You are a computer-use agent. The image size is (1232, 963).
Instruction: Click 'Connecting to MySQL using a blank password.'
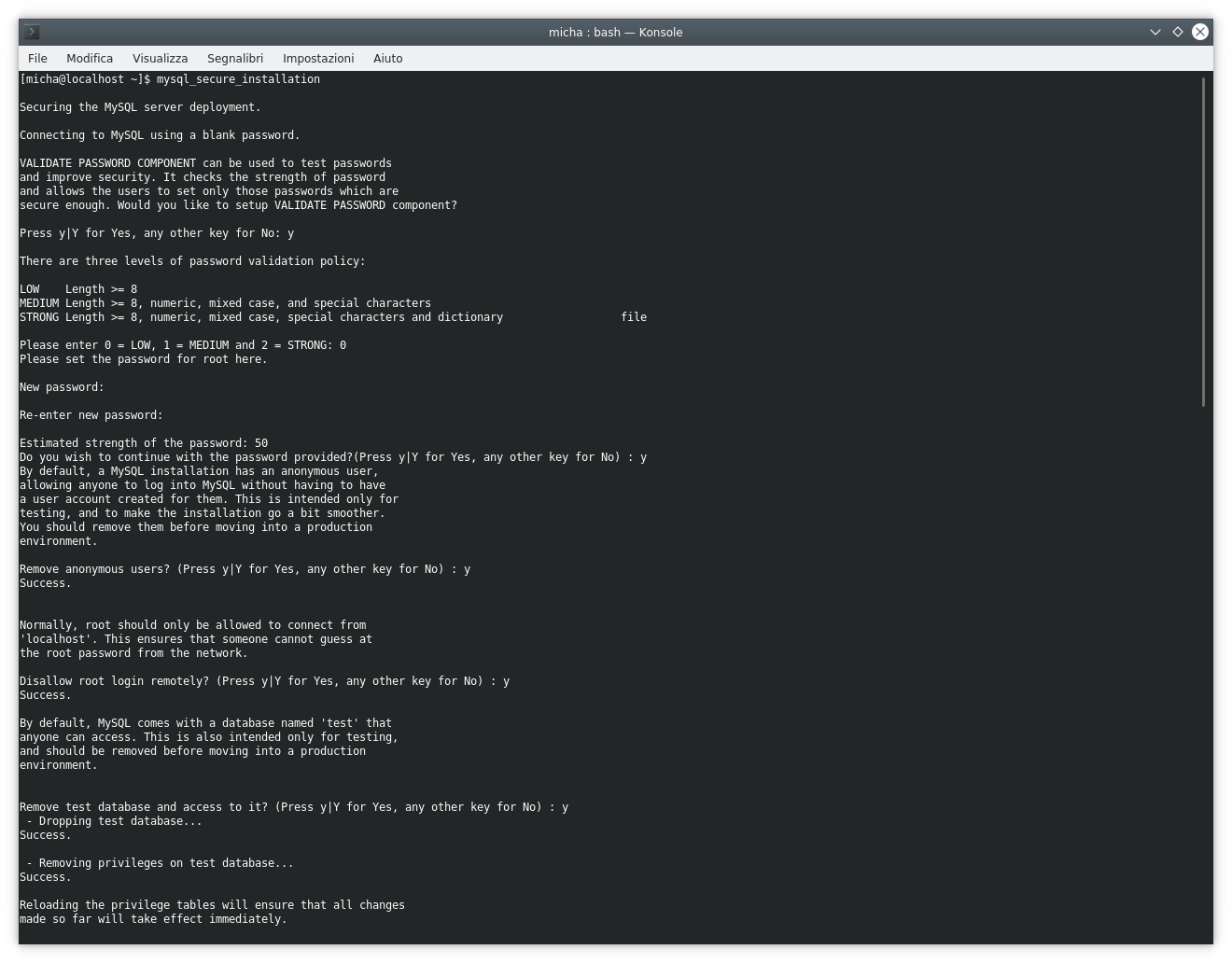pyautogui.click(x=160, y=135)
